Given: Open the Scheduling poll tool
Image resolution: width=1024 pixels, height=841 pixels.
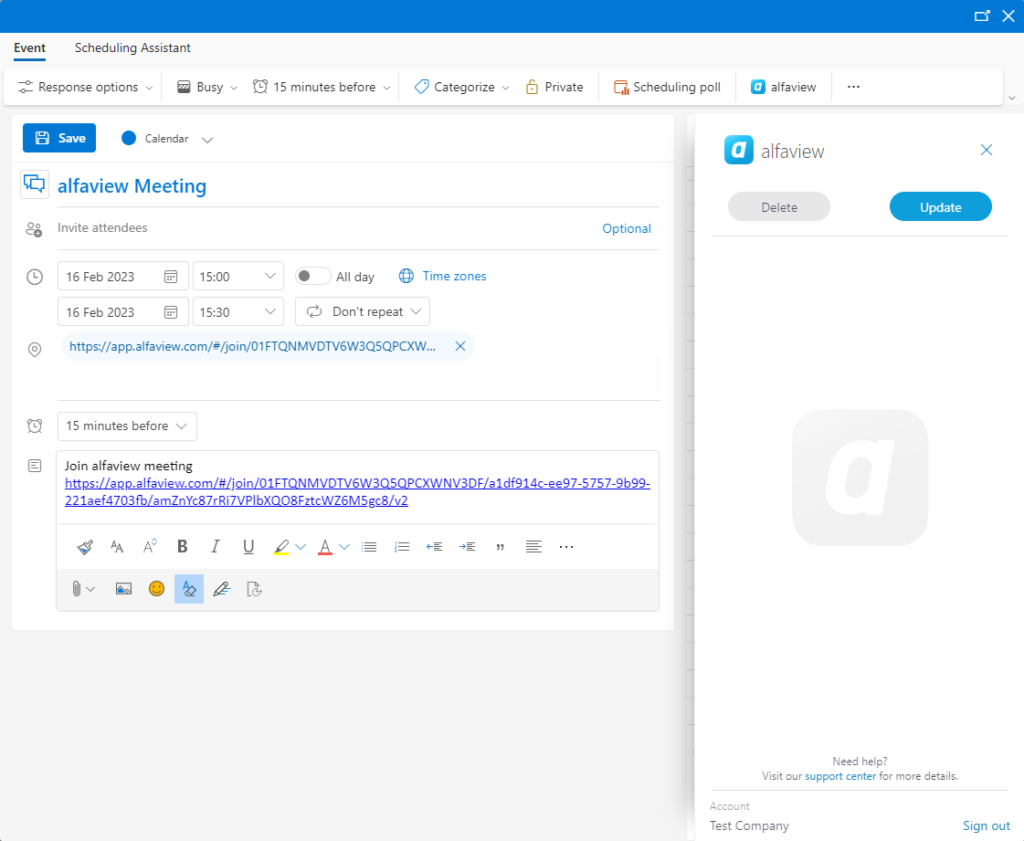Looking at the screenshot, I should point(666,87).
